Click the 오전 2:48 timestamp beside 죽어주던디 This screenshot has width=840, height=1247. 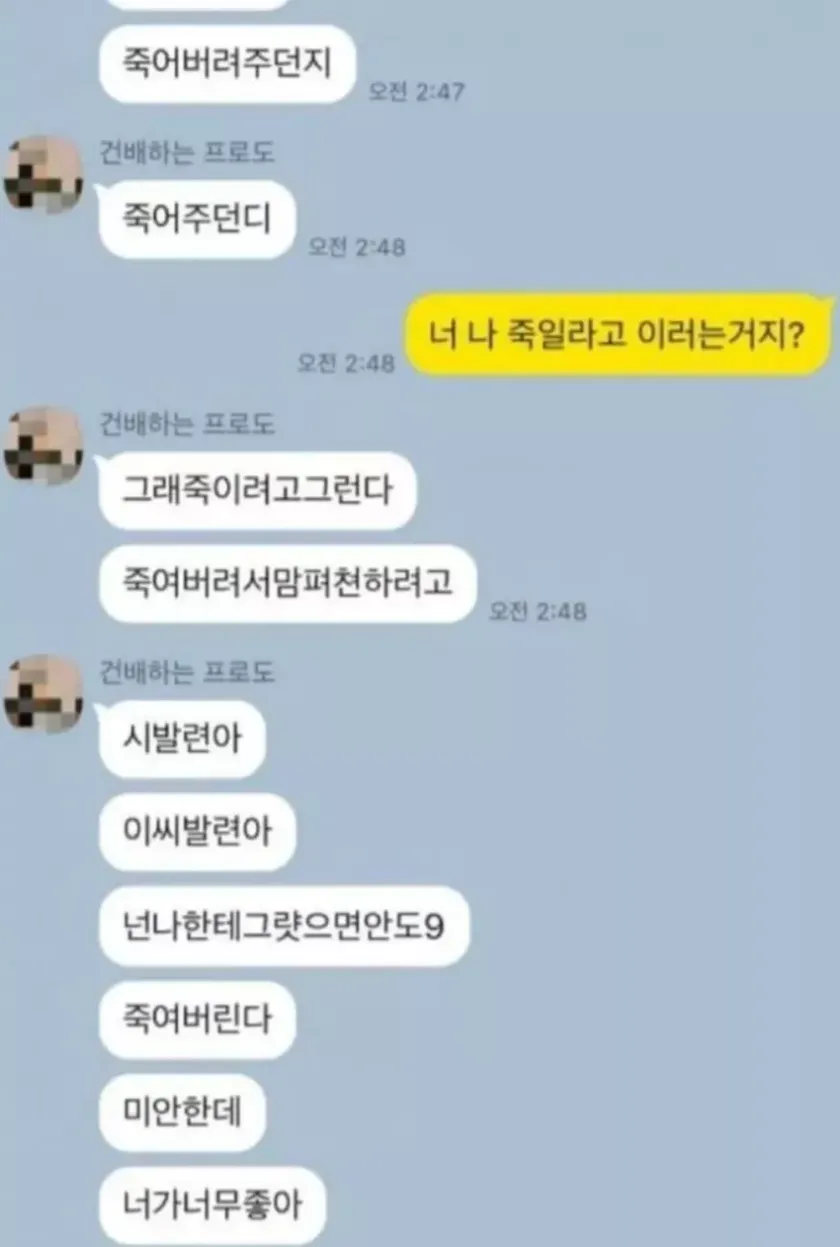click(x=357, y=247)
